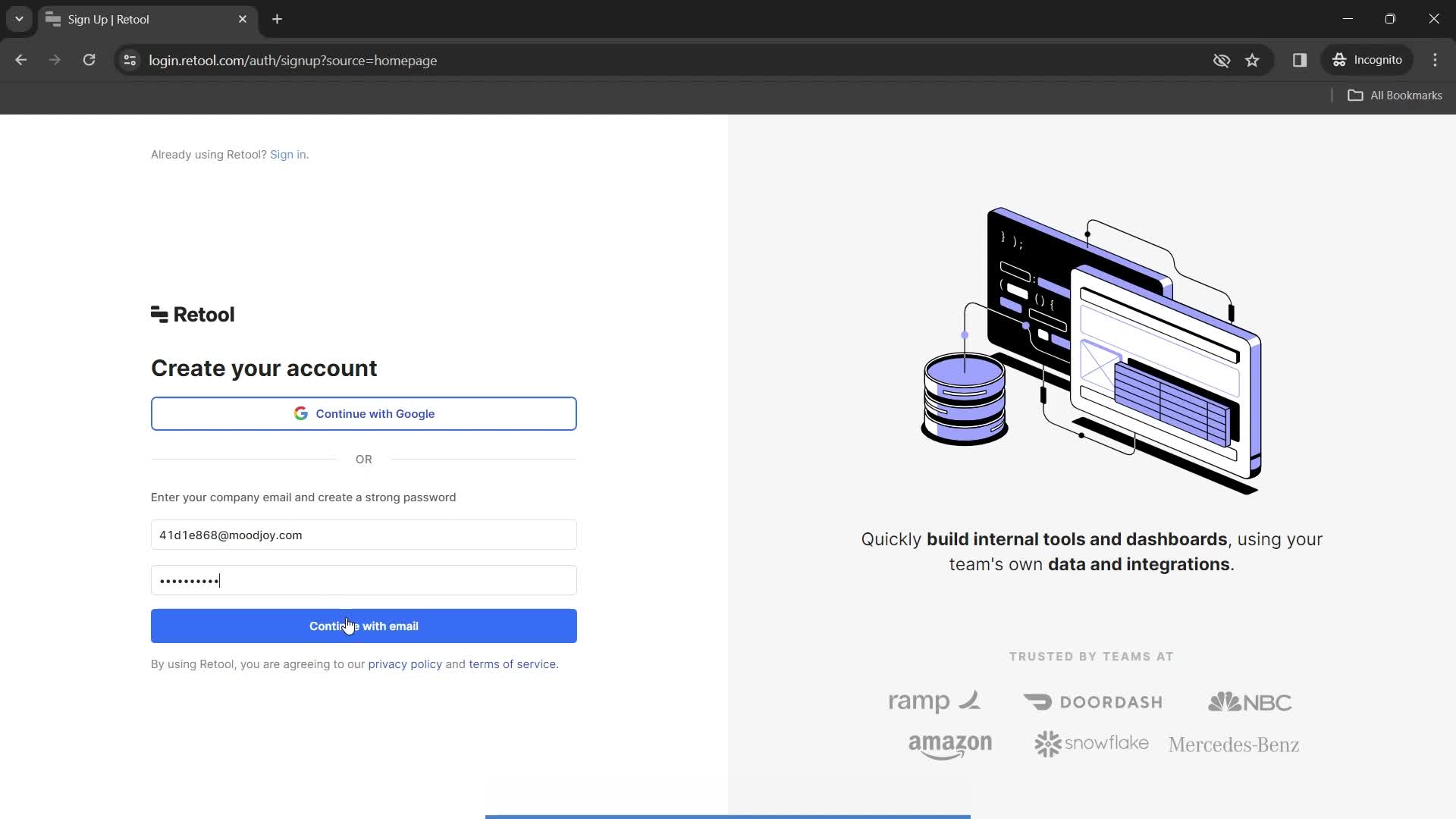This screenshot has width=1456, height=819.
Task: Click the browser refresh icon
Action: [x=89, y=60]
